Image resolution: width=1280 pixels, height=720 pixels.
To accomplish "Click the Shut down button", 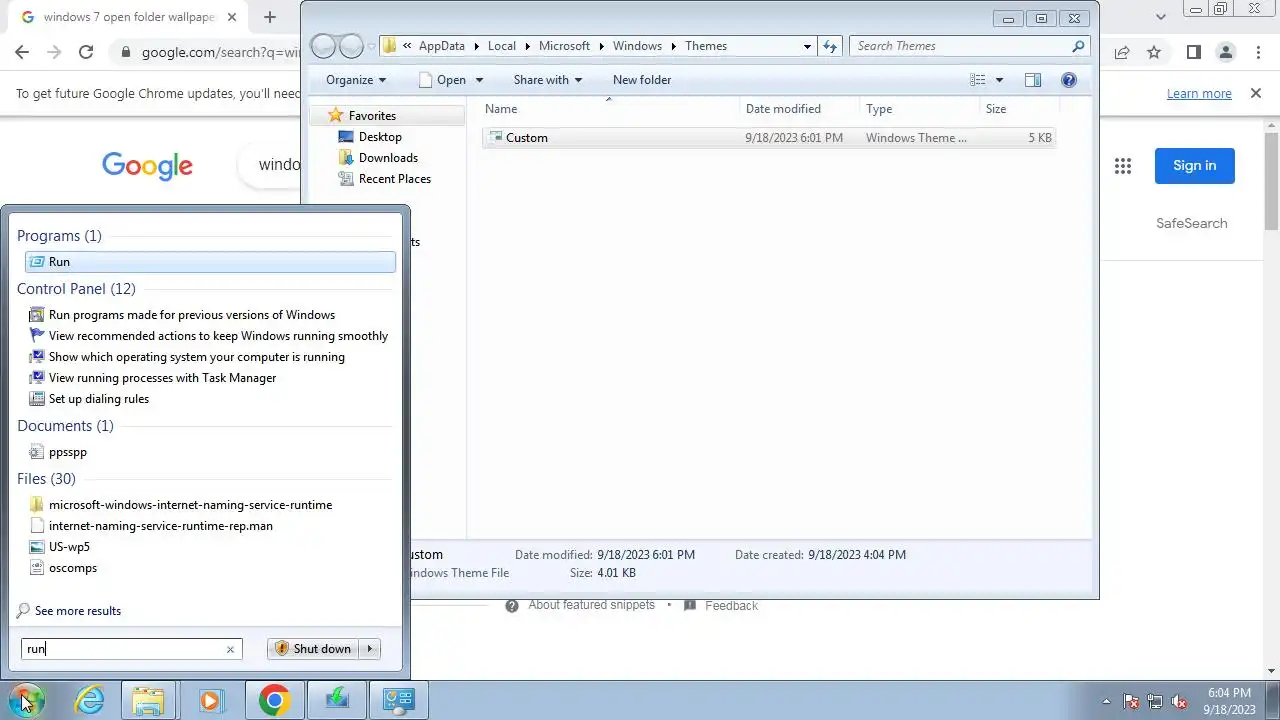I will coord(314,649).
